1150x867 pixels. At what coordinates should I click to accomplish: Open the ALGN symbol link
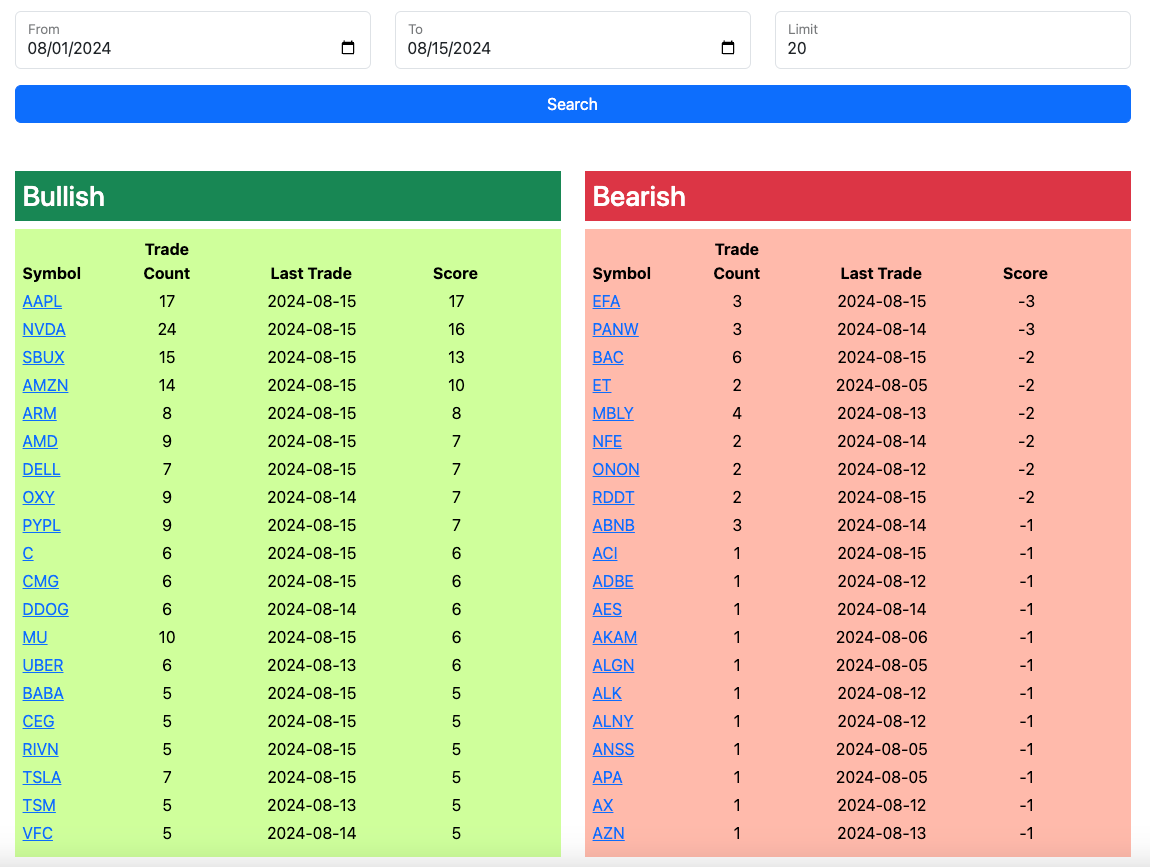tap(613, 665)
